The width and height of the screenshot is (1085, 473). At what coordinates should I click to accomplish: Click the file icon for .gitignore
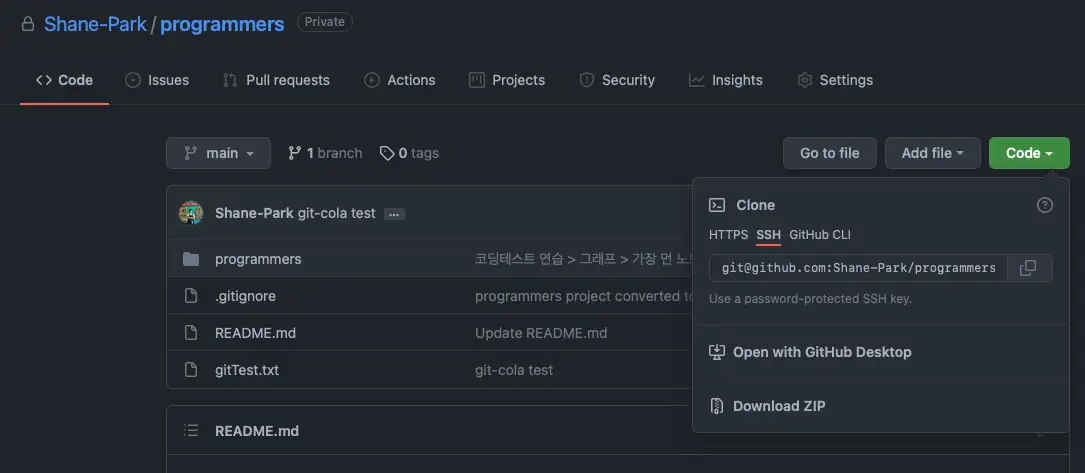[x=191, y=296]
